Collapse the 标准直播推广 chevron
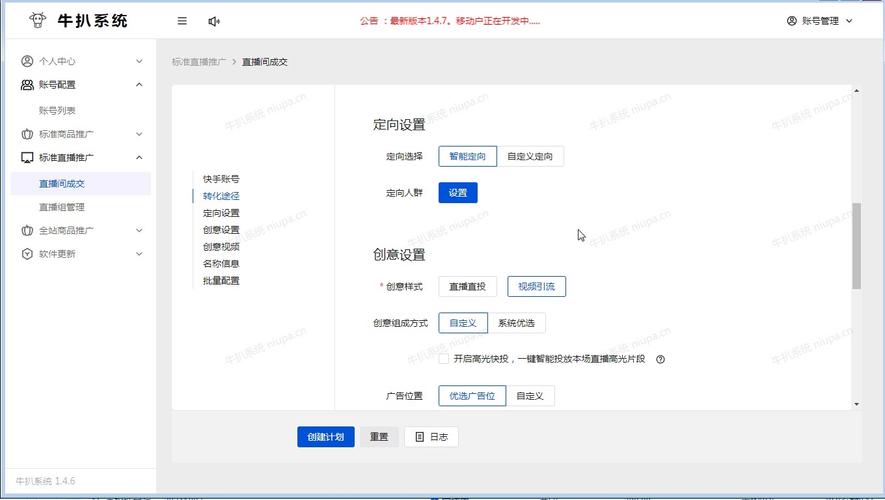 [x=139, y=157]
